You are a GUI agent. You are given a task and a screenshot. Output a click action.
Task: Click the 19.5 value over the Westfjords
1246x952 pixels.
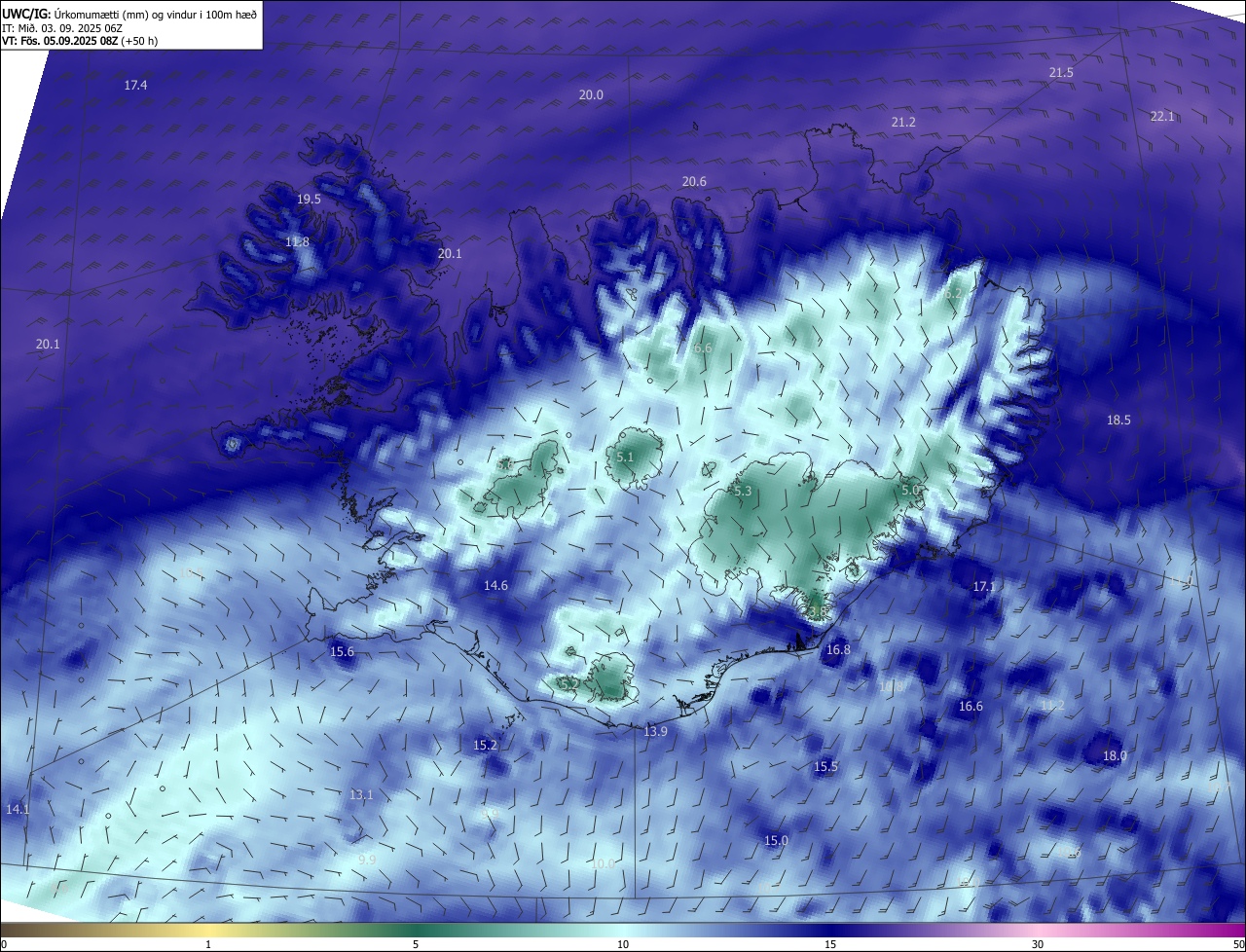(309, 200)
